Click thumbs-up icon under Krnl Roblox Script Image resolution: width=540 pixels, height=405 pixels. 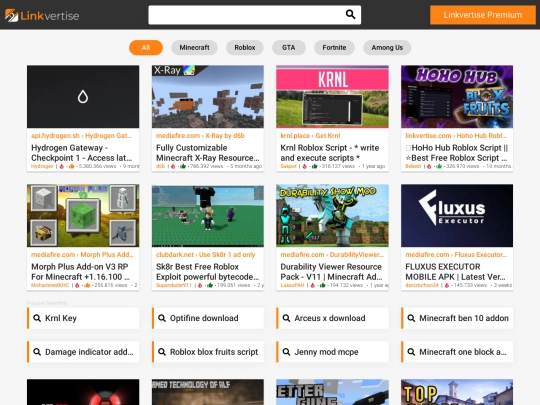coord(314,166)
